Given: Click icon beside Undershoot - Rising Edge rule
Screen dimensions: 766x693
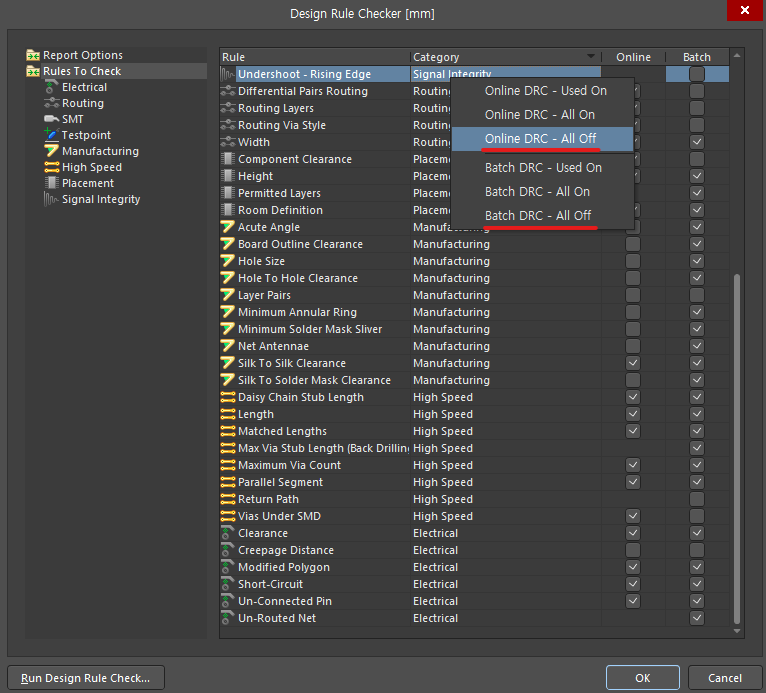Looking at the screenshot, I should point(228,74).
